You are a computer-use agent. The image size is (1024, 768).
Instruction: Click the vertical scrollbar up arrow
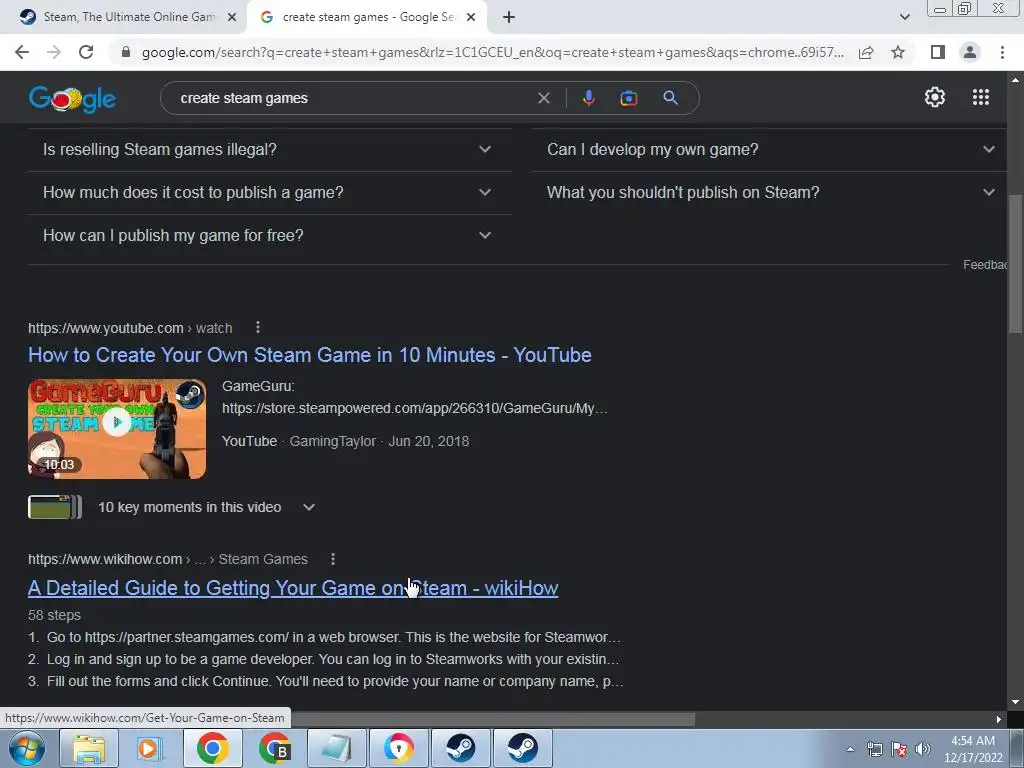coord(1015,80)
